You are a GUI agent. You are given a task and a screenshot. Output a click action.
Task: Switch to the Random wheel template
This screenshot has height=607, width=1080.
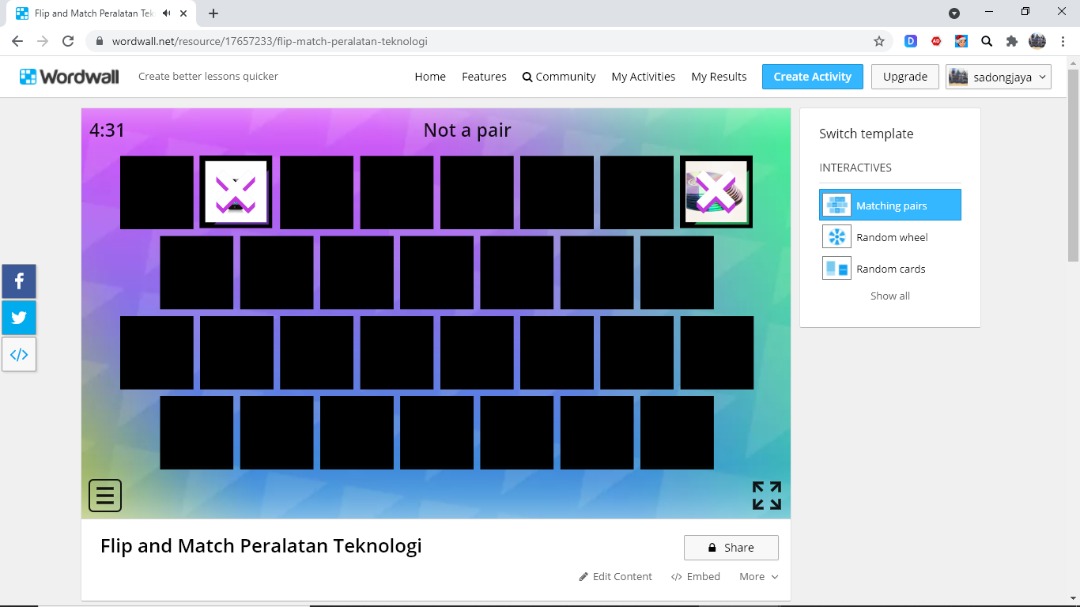(890, 237)
